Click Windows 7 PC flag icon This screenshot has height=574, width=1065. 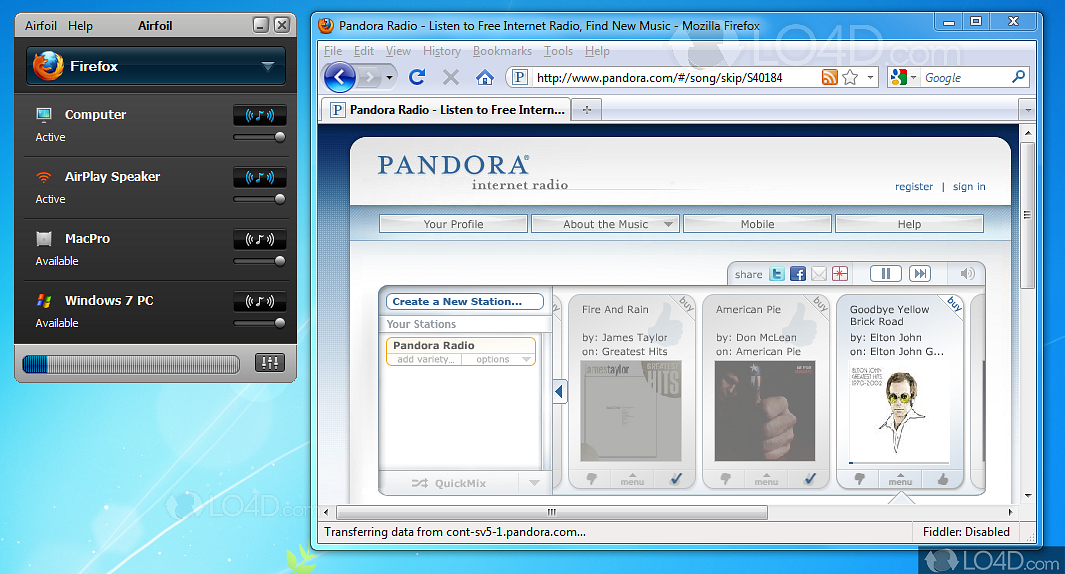coord(44,300)
